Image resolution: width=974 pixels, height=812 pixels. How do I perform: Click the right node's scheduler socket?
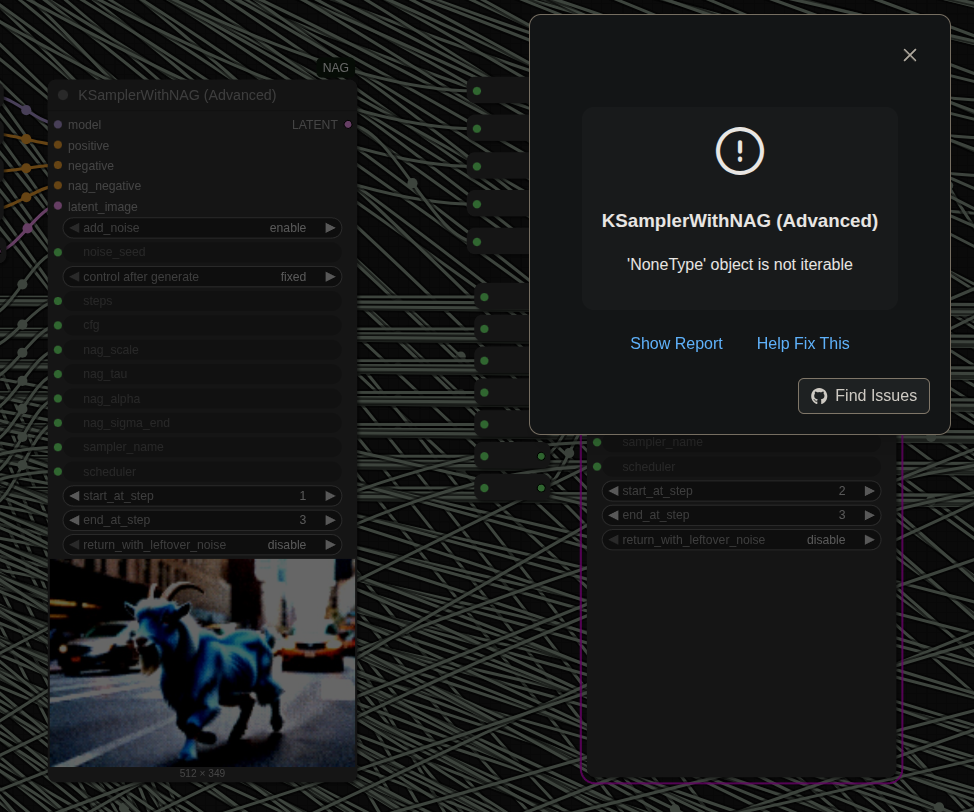597,467
